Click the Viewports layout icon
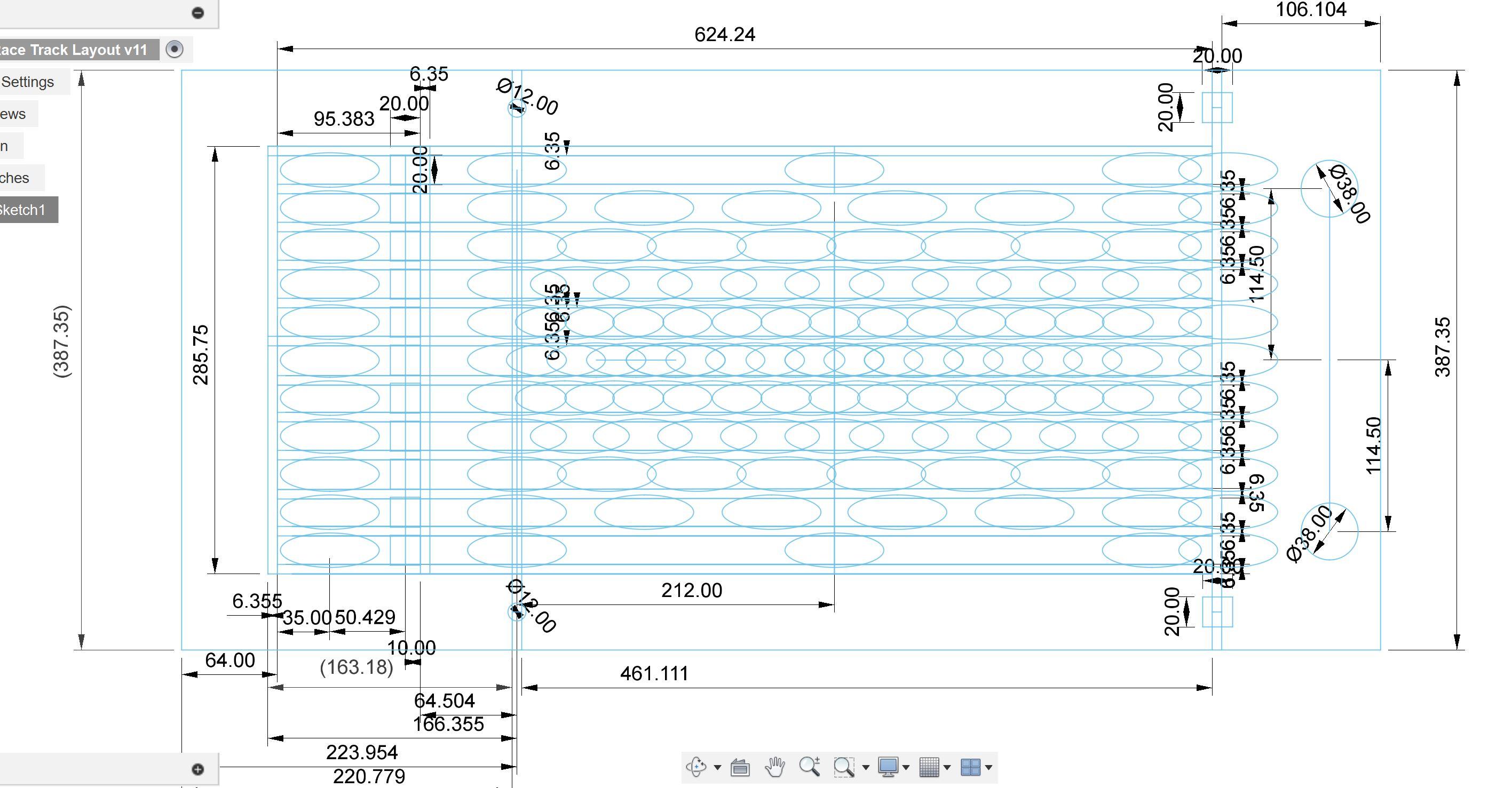The width and height of the screenshot is (1512, 788). click(970, 767)
